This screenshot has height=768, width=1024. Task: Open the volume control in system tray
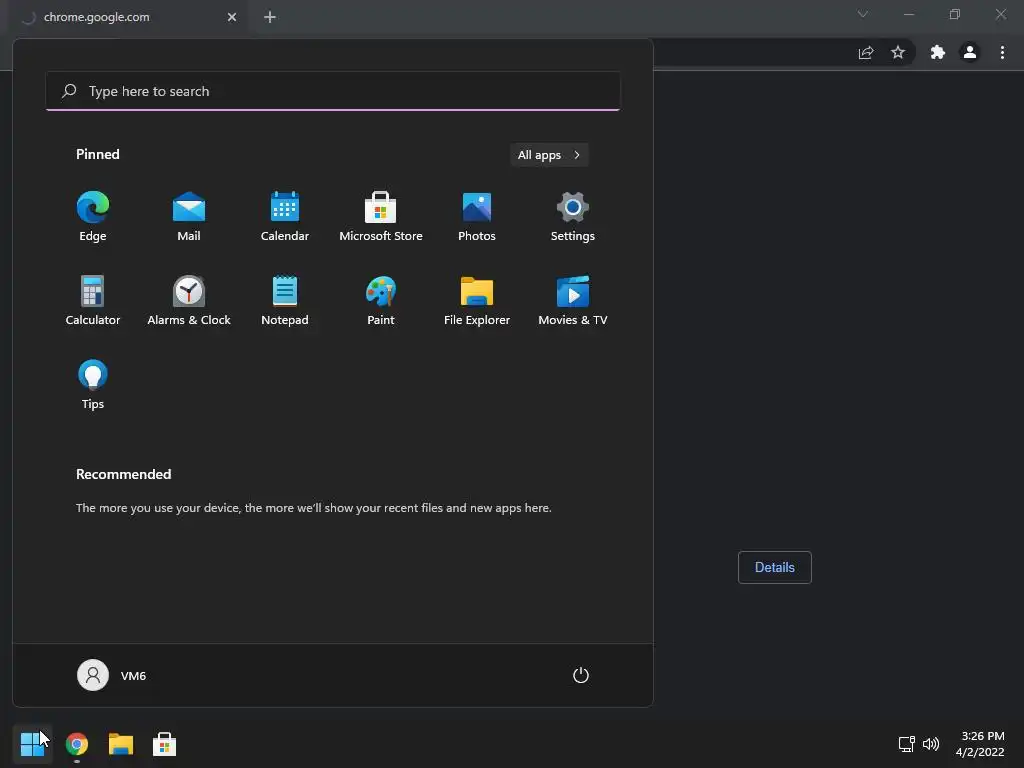(x=931, y=744)
